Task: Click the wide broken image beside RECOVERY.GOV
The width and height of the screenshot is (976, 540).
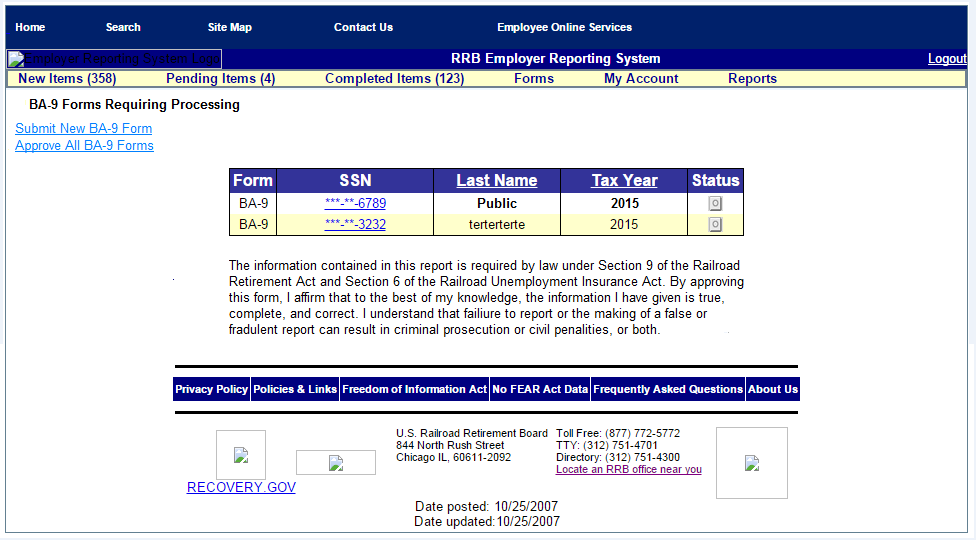Action: pos(336,463)
